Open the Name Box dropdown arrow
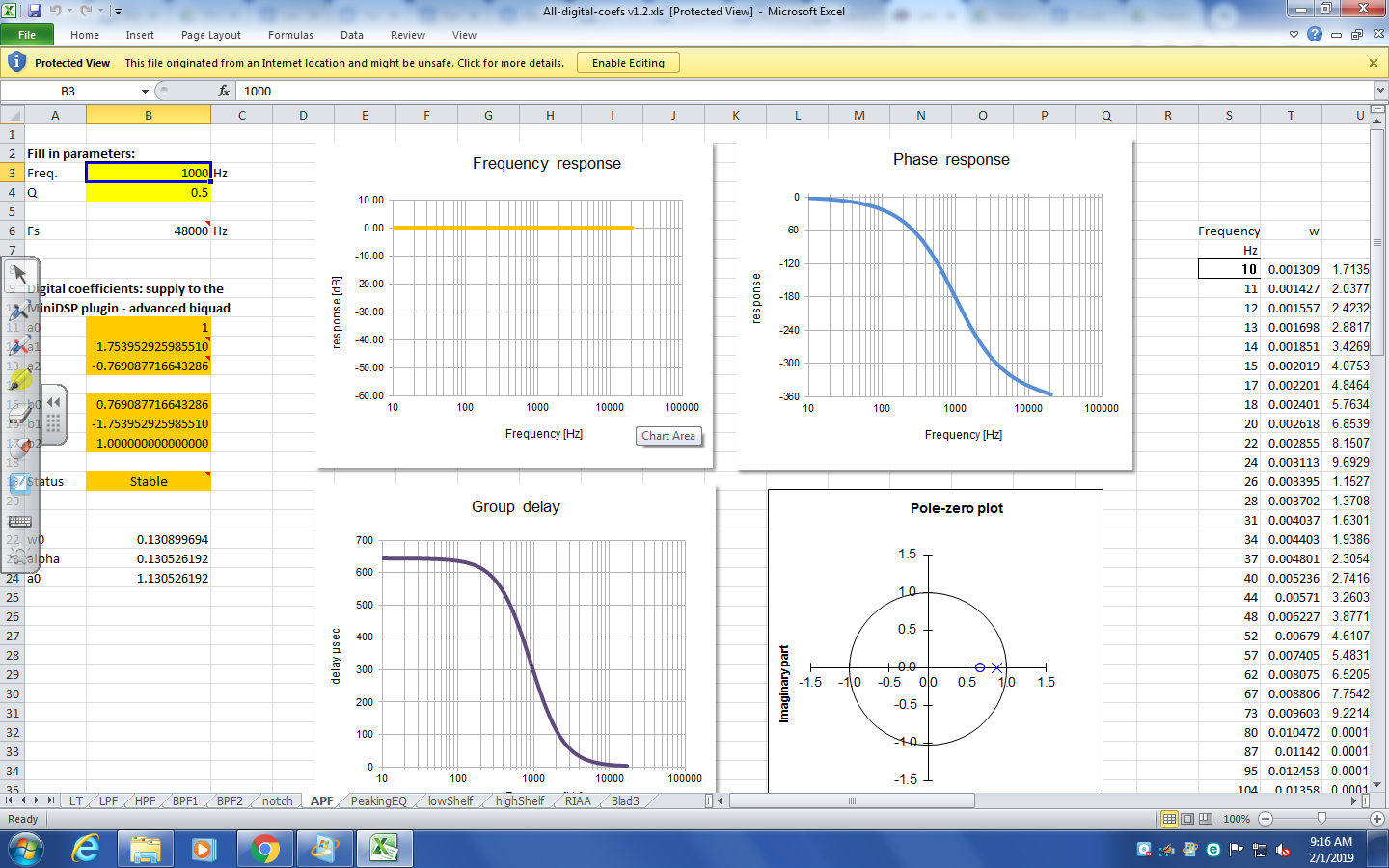This screenshot has height=868, width=1389. (x=145, y=91)
